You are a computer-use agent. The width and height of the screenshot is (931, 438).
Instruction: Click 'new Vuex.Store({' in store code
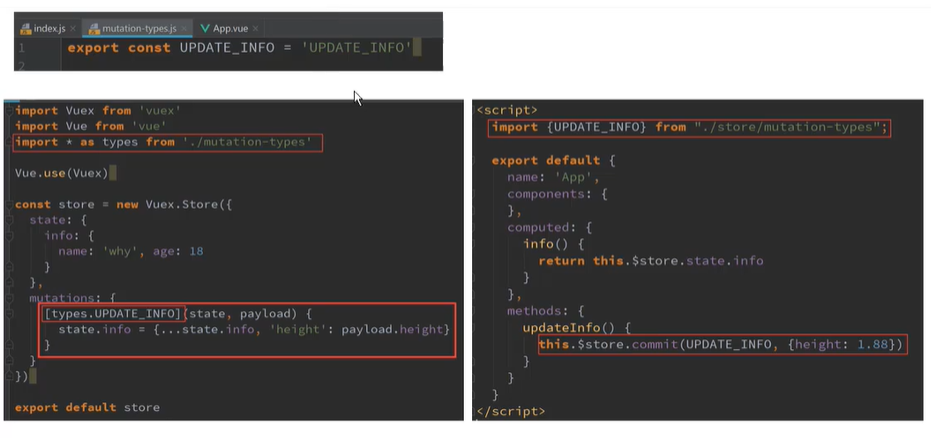pyautogui.click(x=174, y=205)
